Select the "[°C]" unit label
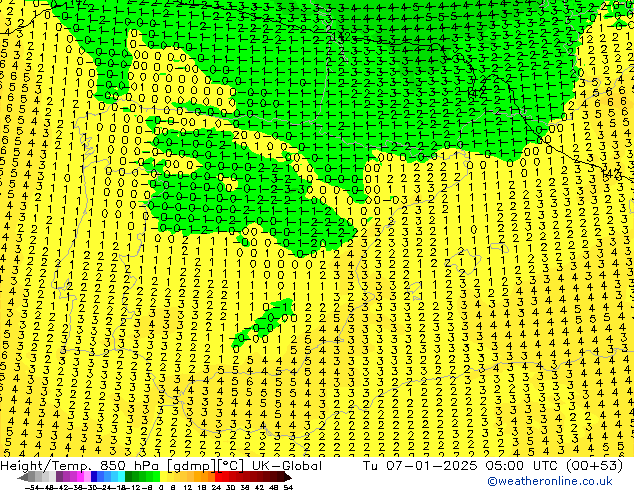 pos(231,466)
